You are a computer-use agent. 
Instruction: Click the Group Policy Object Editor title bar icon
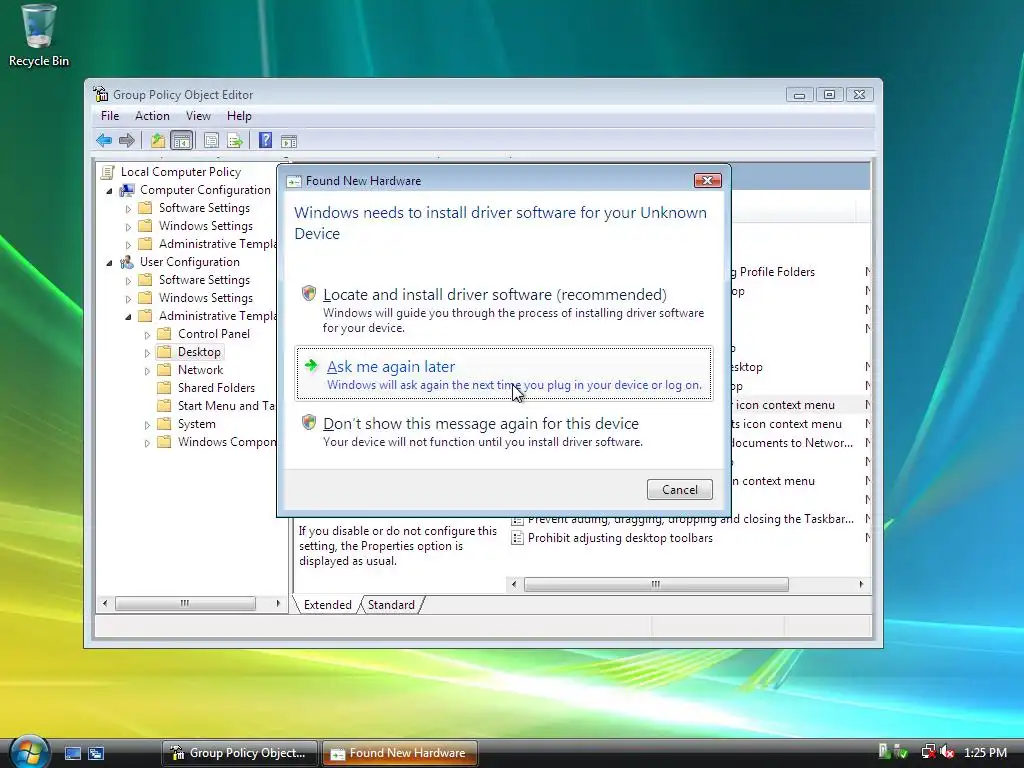coord(101,94)
